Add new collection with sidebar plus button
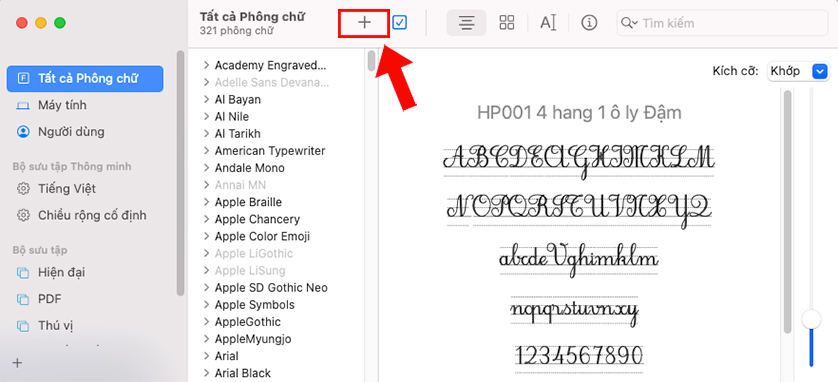 tap(18, 363)
